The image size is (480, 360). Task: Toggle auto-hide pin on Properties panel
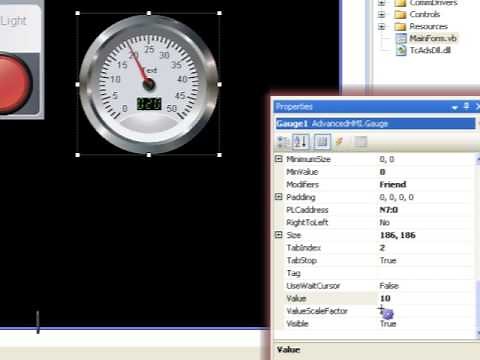coord(467,106)
